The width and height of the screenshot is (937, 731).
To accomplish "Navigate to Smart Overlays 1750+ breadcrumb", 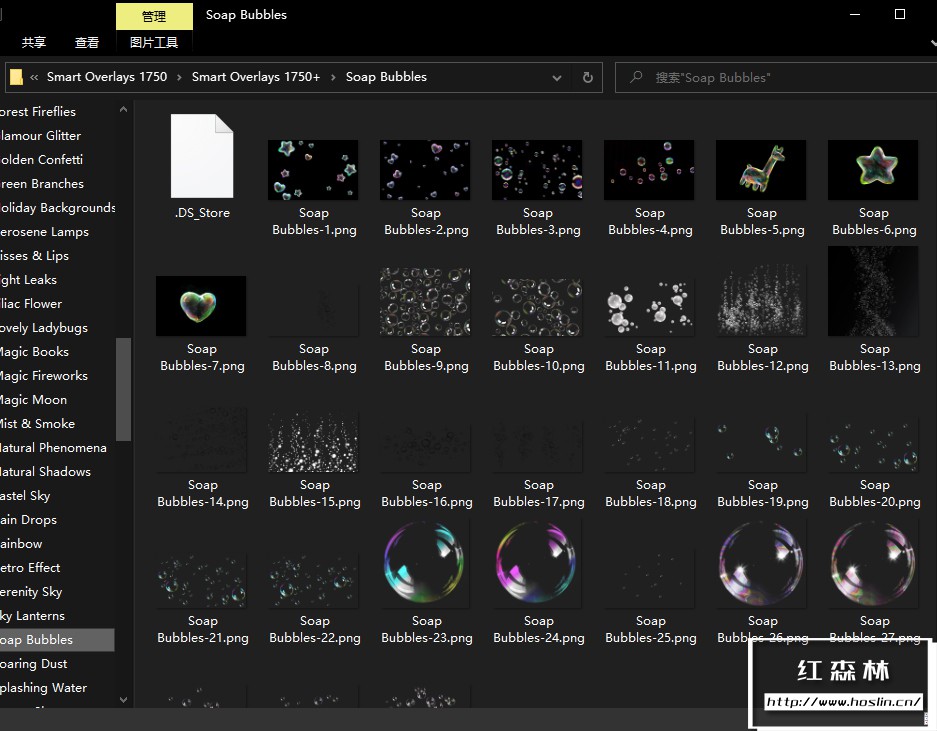I will point(256,77).
